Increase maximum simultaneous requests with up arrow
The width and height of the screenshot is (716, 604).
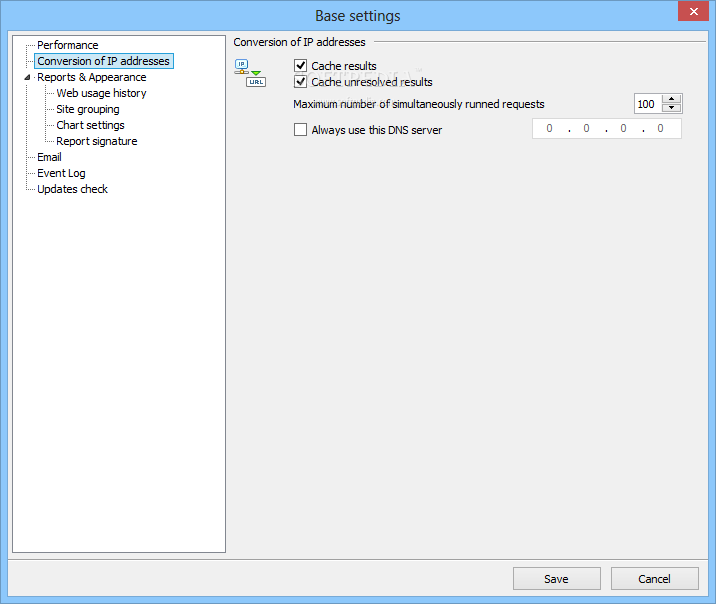[671, 99]
